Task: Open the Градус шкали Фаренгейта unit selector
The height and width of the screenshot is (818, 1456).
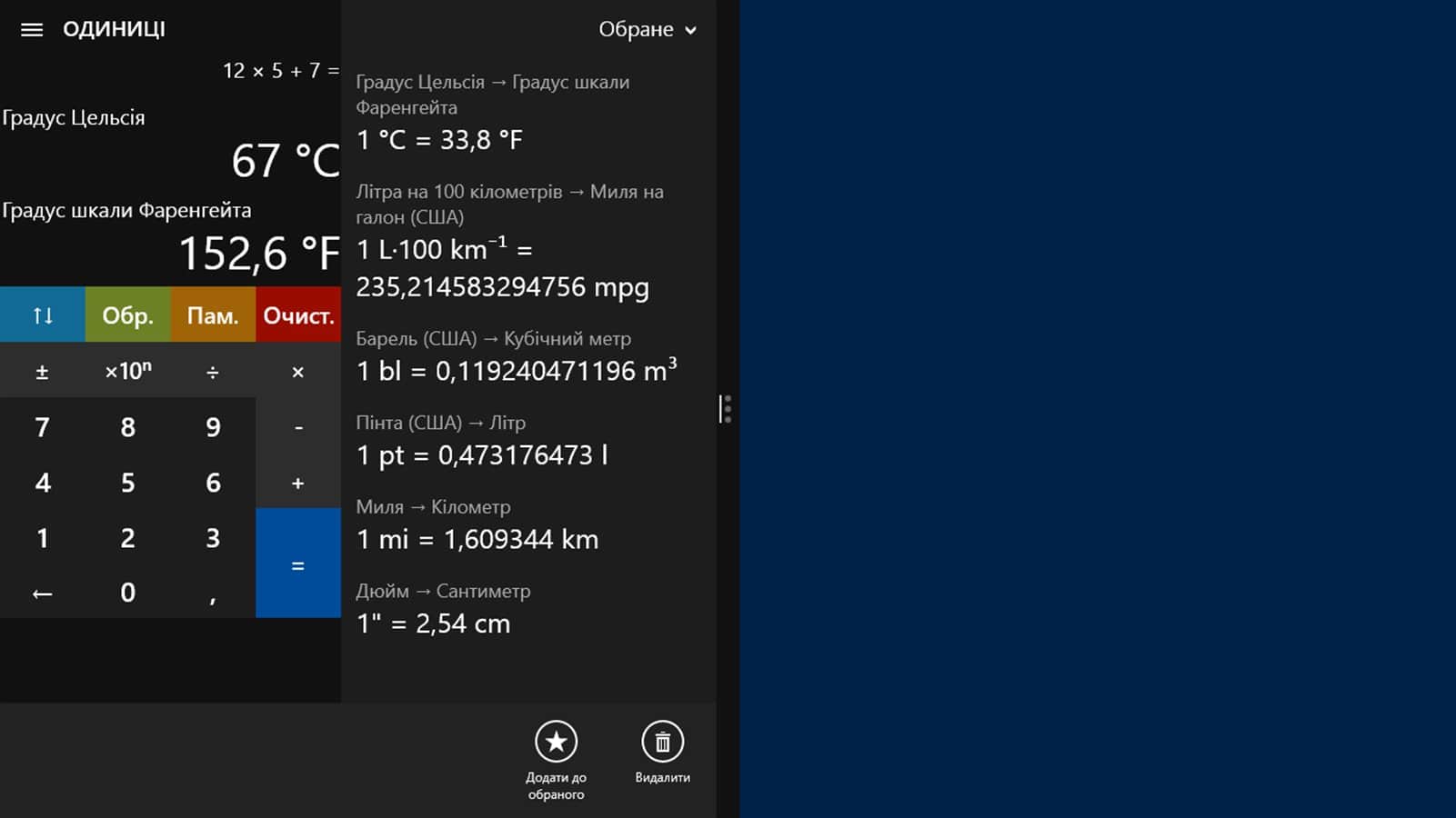Action: pyautogui.click(x=126, y=211)
